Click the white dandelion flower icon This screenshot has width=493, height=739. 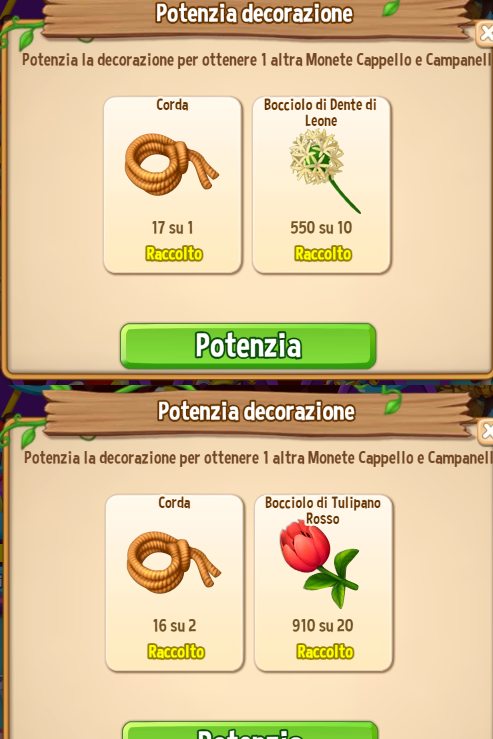(x=323, y=171)
